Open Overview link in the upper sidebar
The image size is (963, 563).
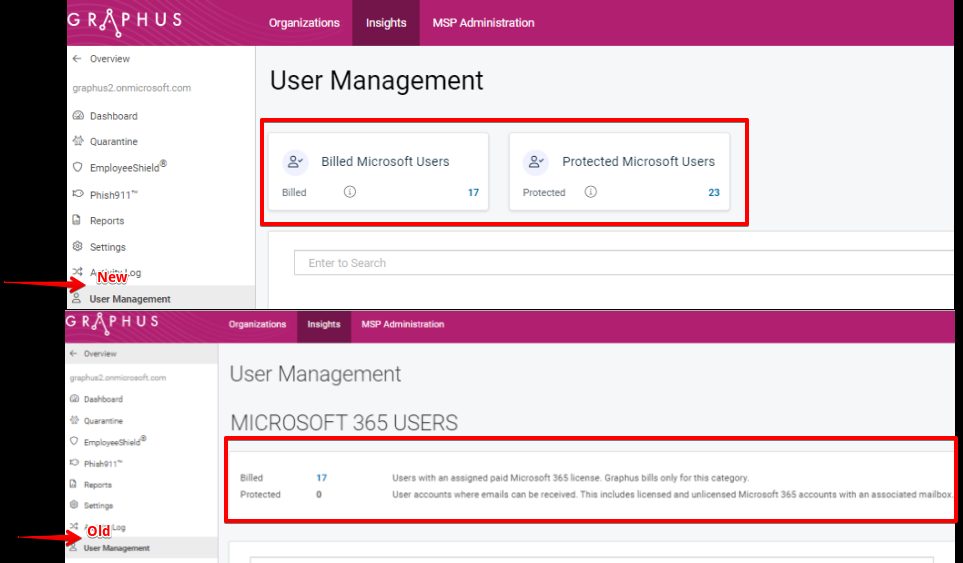[x=110, y=59]
